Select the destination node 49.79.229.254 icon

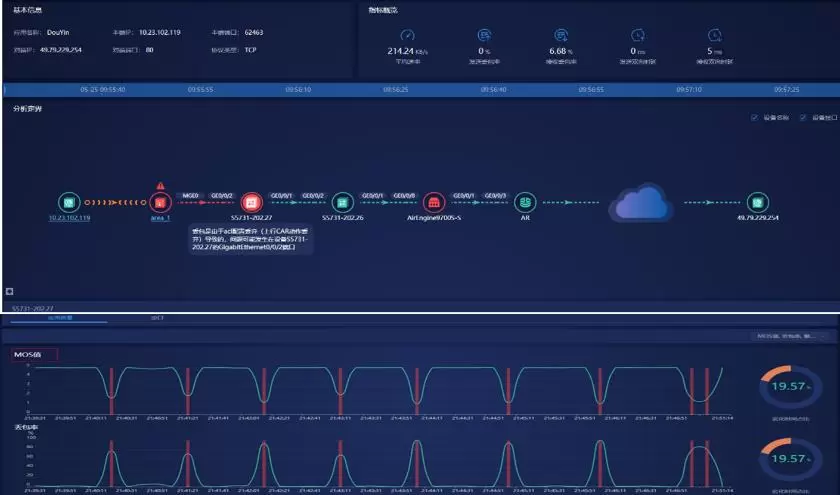click(758, 202)
